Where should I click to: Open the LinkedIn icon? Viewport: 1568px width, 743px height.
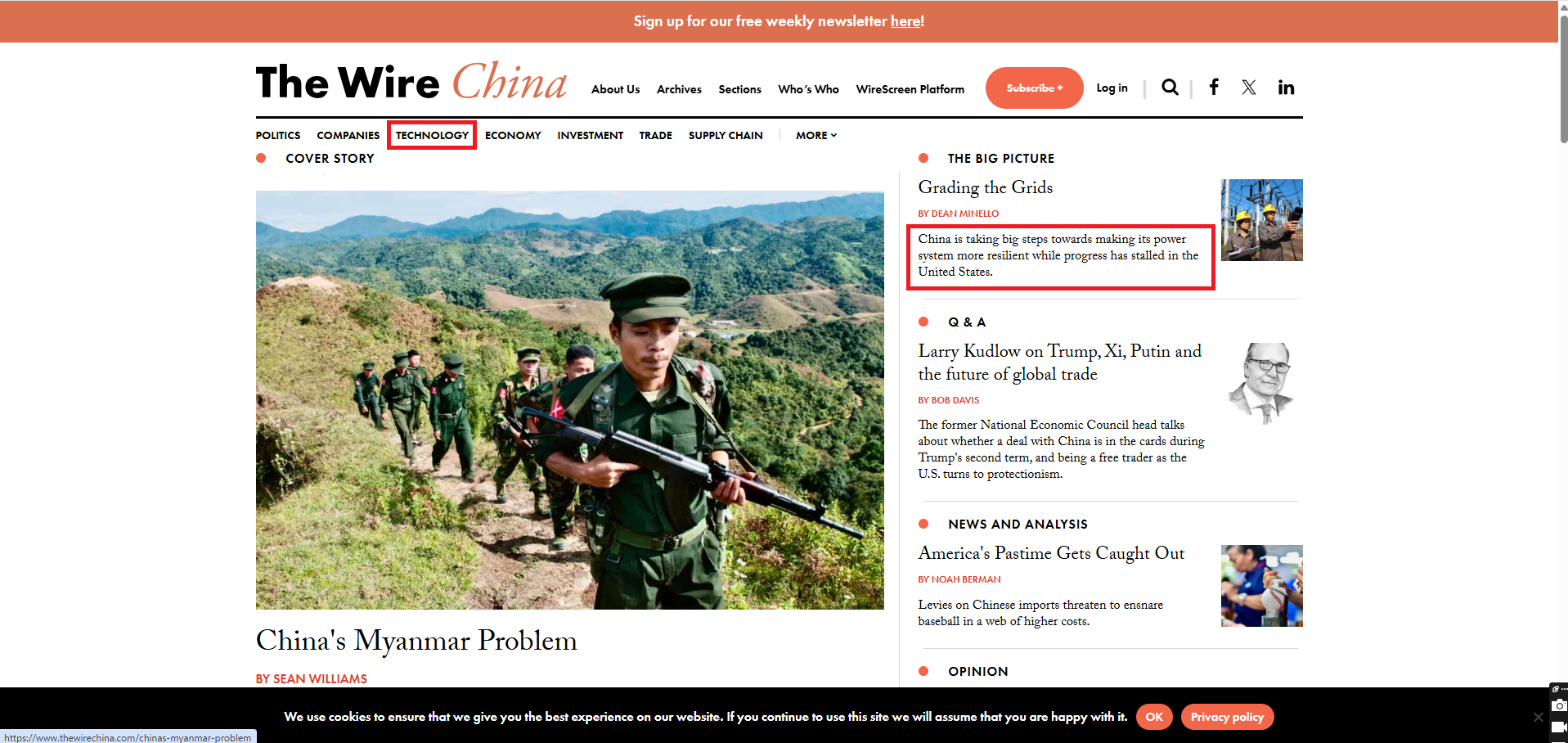(x=1286, y=88)
